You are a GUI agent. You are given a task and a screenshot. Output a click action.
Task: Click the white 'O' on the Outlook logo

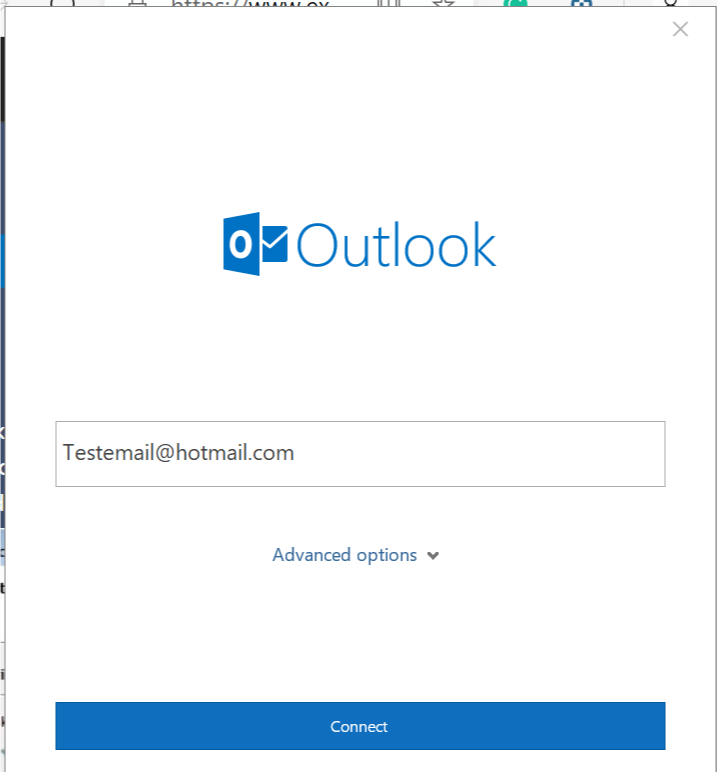click(x=240, y=244)
